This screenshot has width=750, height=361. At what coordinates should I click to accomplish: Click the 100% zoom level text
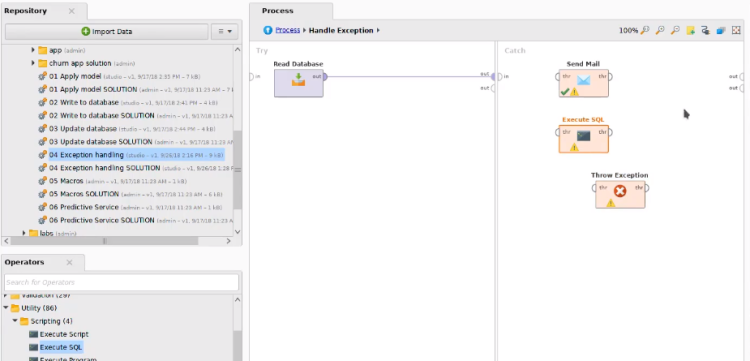(x=629, y=31)
